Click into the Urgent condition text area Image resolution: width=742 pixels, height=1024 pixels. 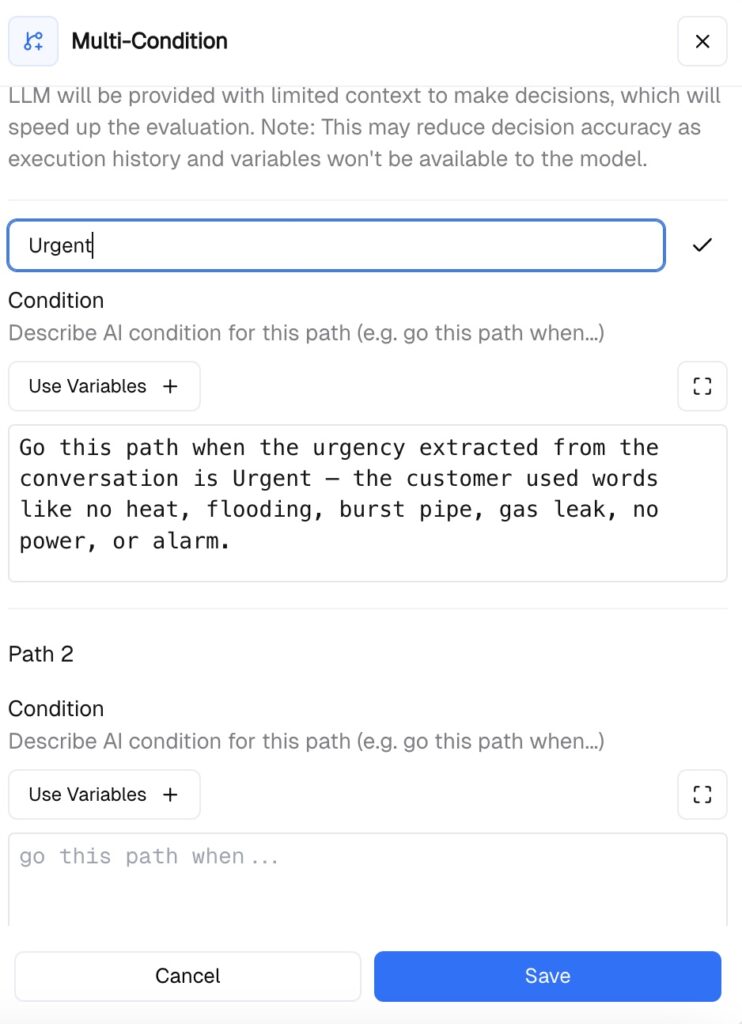(x=367, y=502)
